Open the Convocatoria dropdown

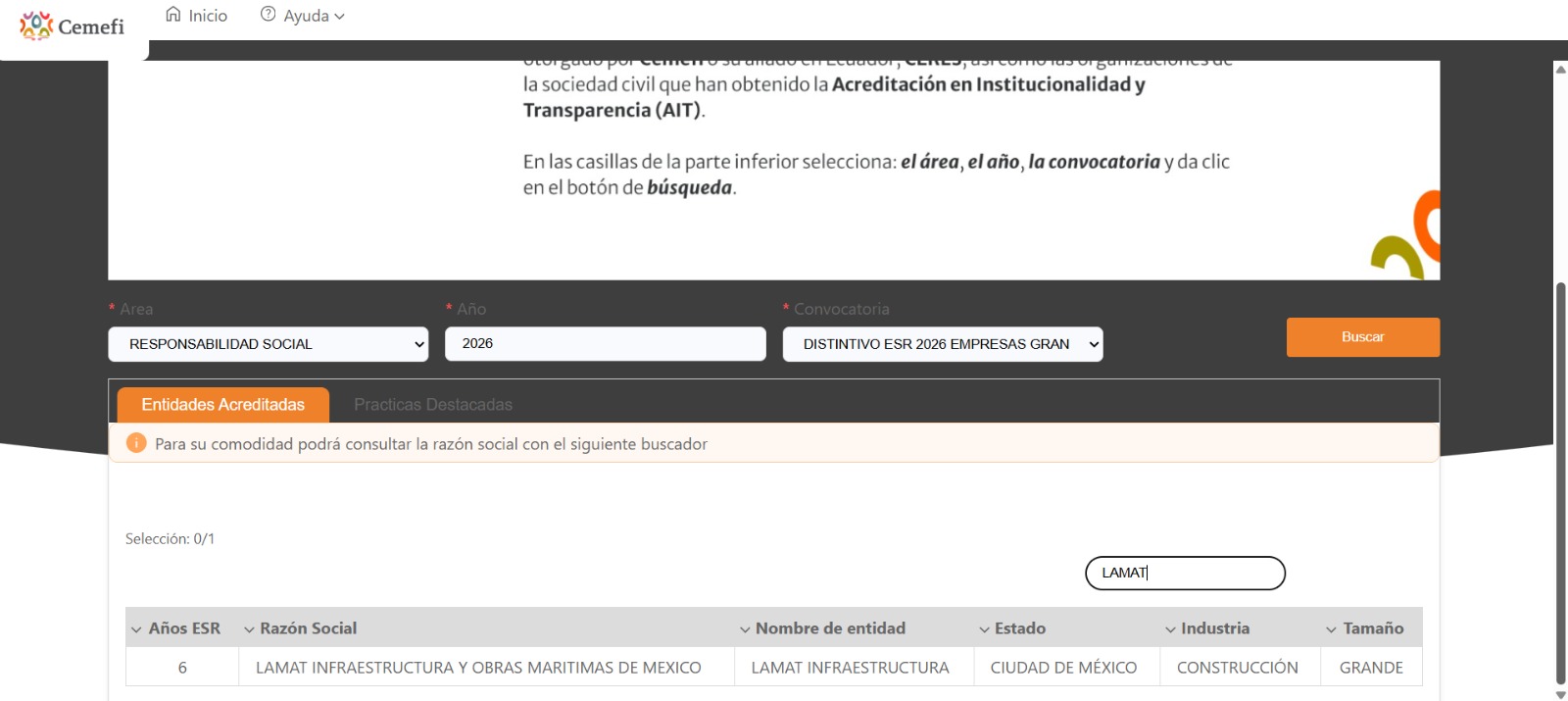(942, 344)
